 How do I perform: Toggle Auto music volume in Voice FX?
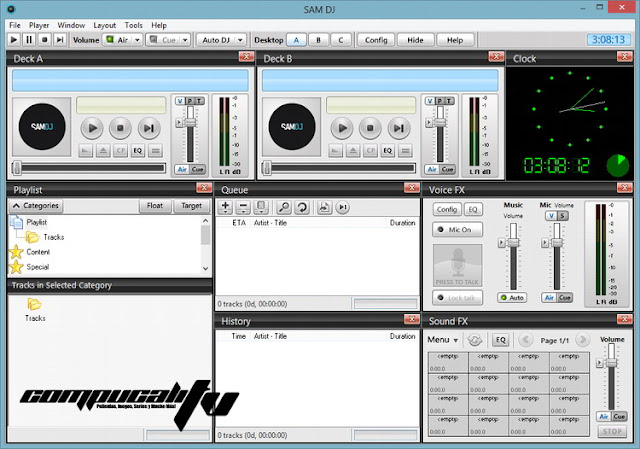512,298
